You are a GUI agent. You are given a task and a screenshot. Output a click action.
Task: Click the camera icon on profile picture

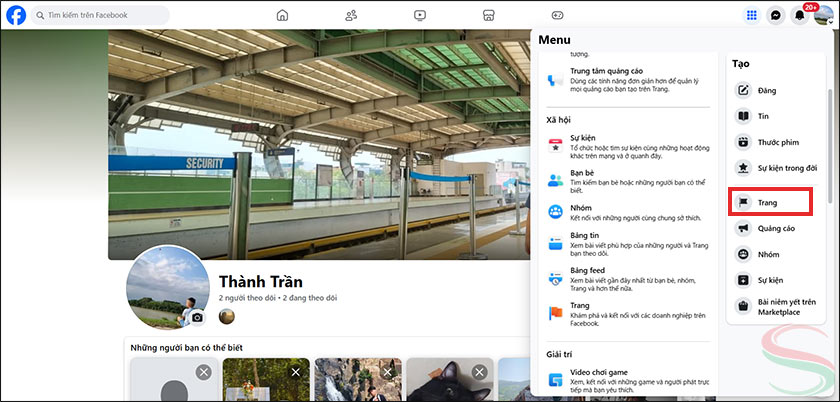click(198, 317)
